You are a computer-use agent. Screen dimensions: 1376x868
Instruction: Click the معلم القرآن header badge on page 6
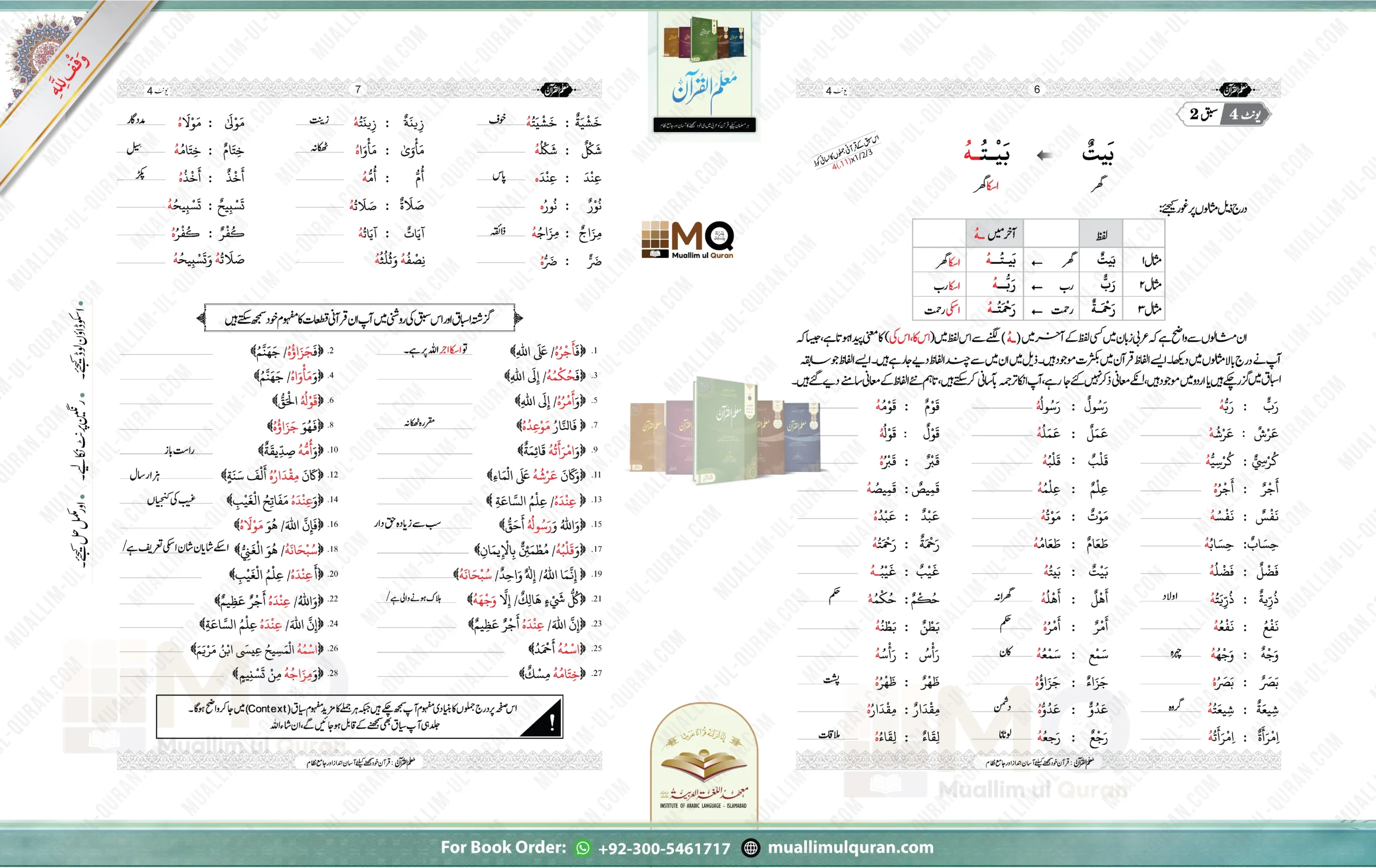coord(1235,90)
